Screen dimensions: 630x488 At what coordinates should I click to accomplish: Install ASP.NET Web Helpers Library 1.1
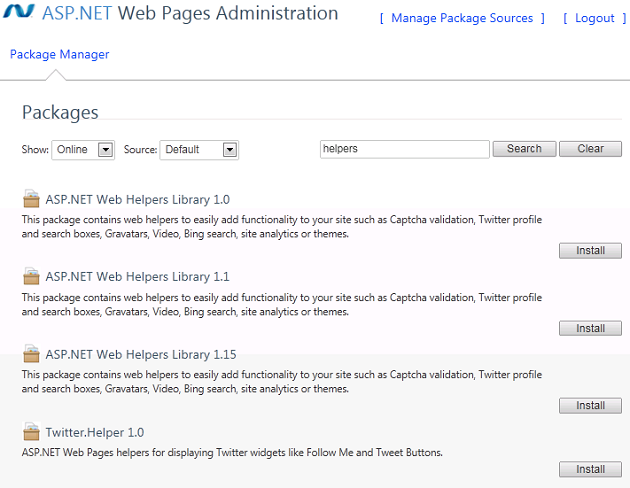[590, 328]
